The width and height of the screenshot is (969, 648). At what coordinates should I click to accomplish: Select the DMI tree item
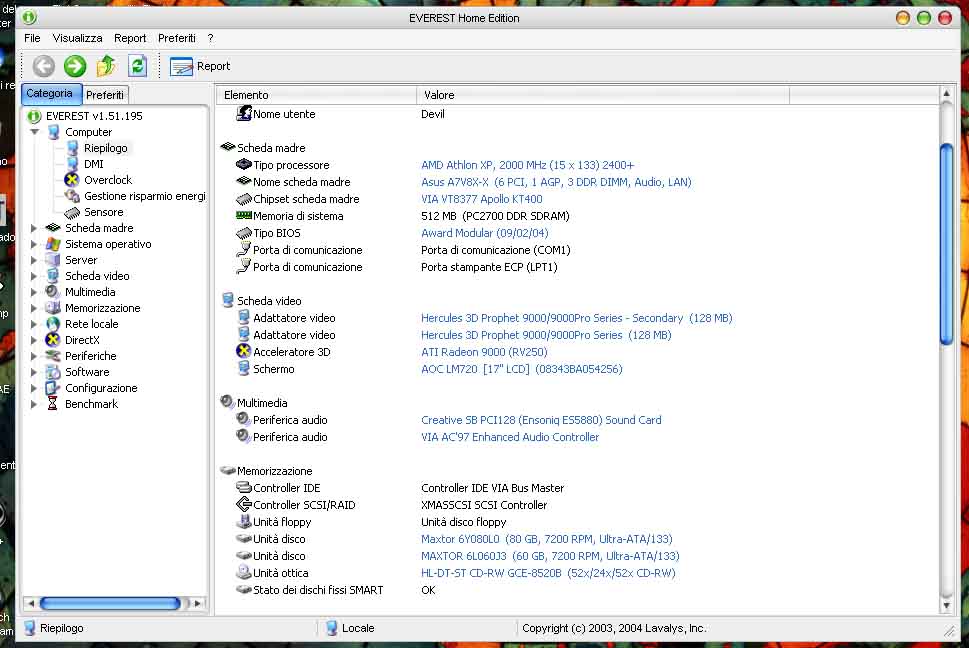[x=94, y=164]
